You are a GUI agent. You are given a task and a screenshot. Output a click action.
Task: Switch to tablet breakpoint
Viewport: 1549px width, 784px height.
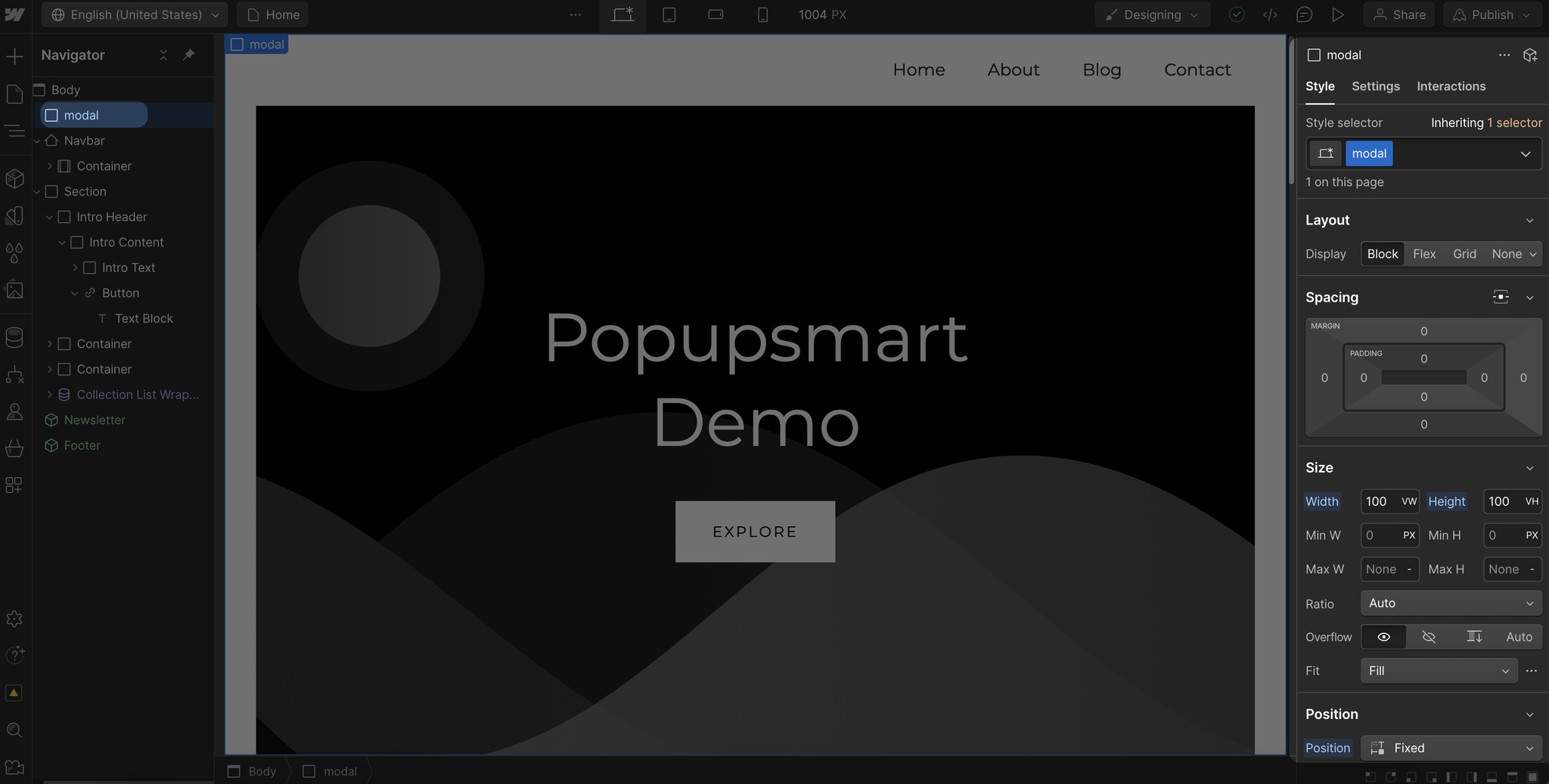pyautogui.click(x=669, y=14)
